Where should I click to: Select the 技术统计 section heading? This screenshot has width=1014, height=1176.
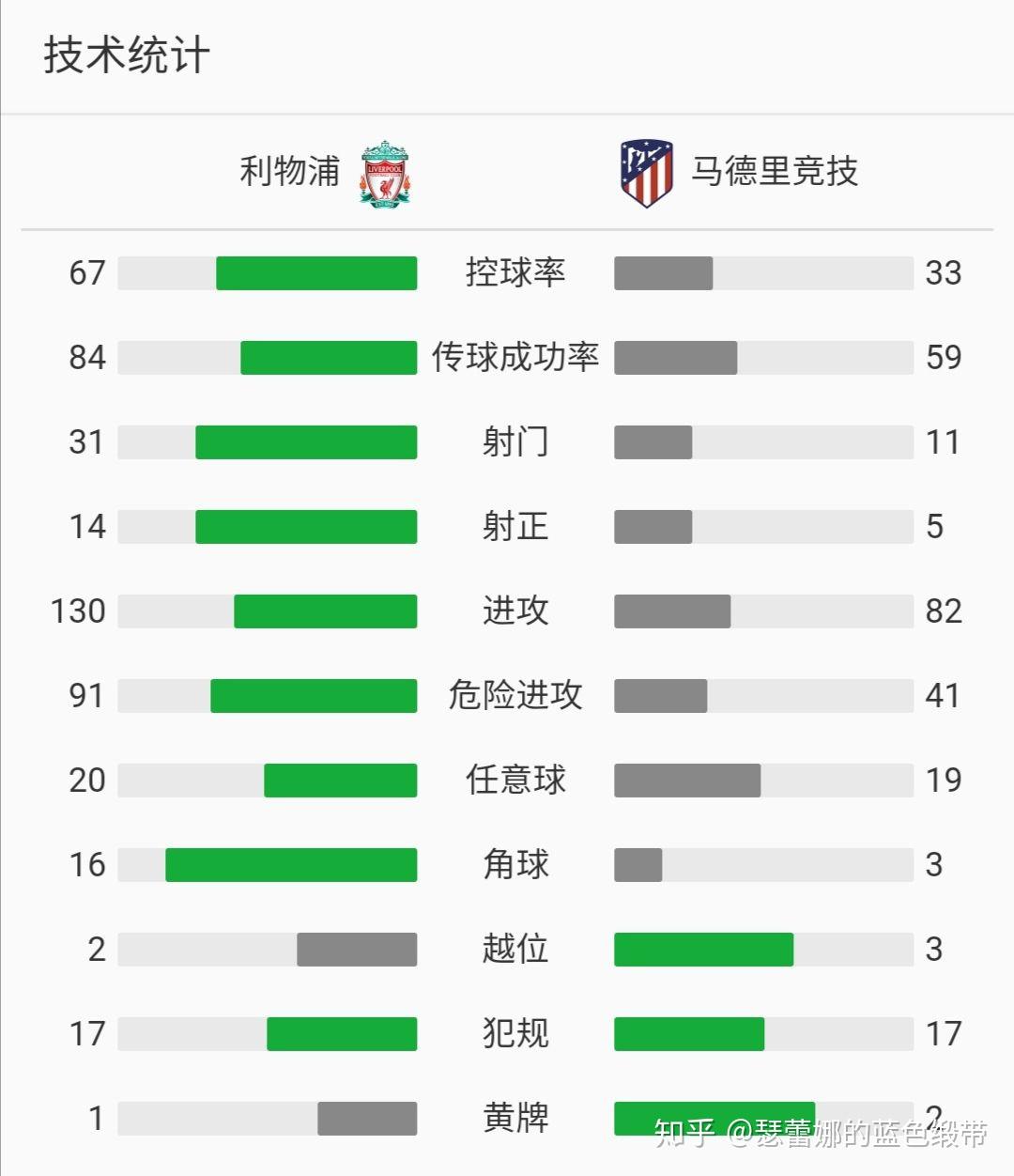click(127, 54)
